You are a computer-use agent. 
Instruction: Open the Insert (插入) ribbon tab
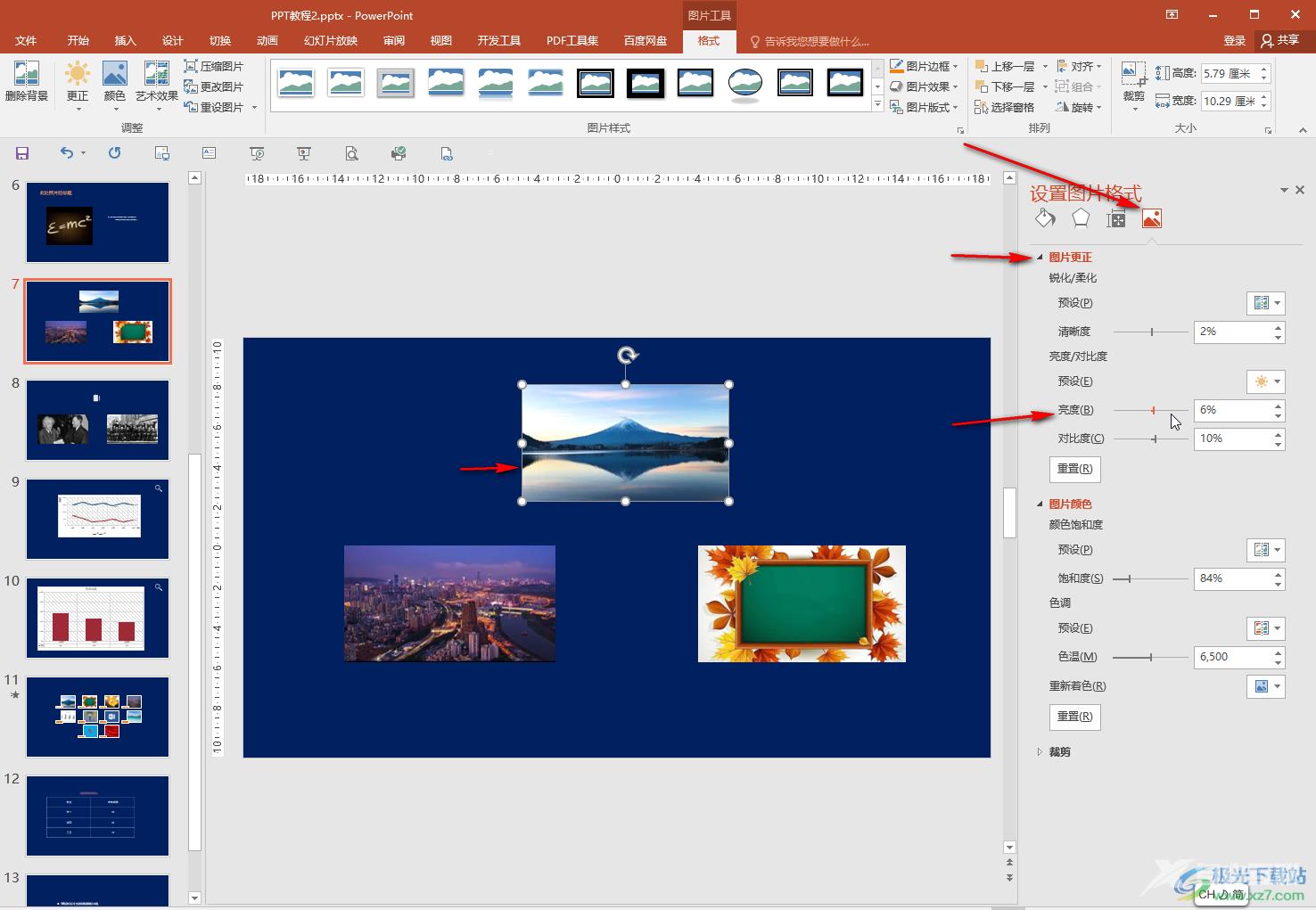125,41
